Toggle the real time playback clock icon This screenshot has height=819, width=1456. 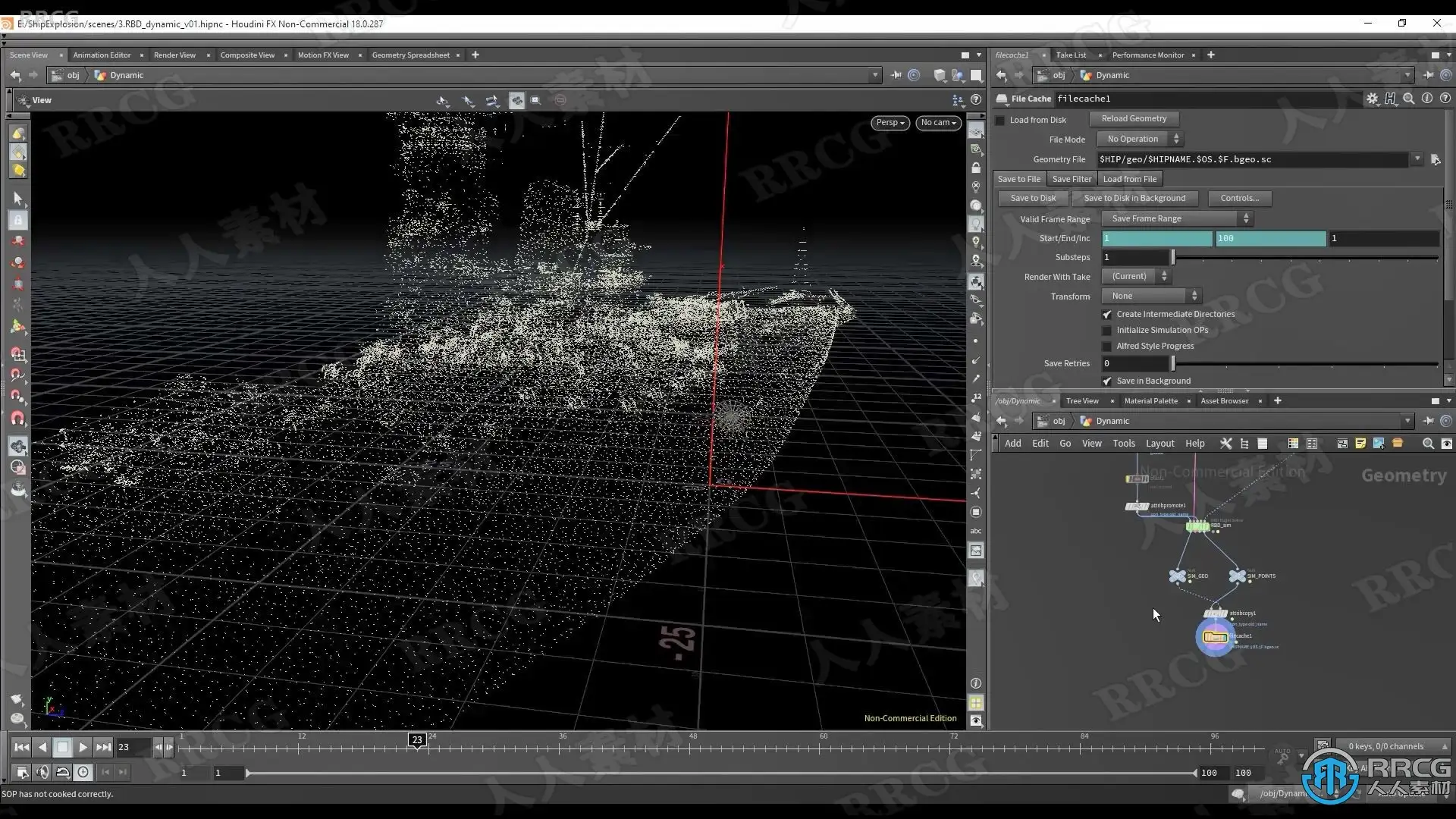(x=83, y=772)
